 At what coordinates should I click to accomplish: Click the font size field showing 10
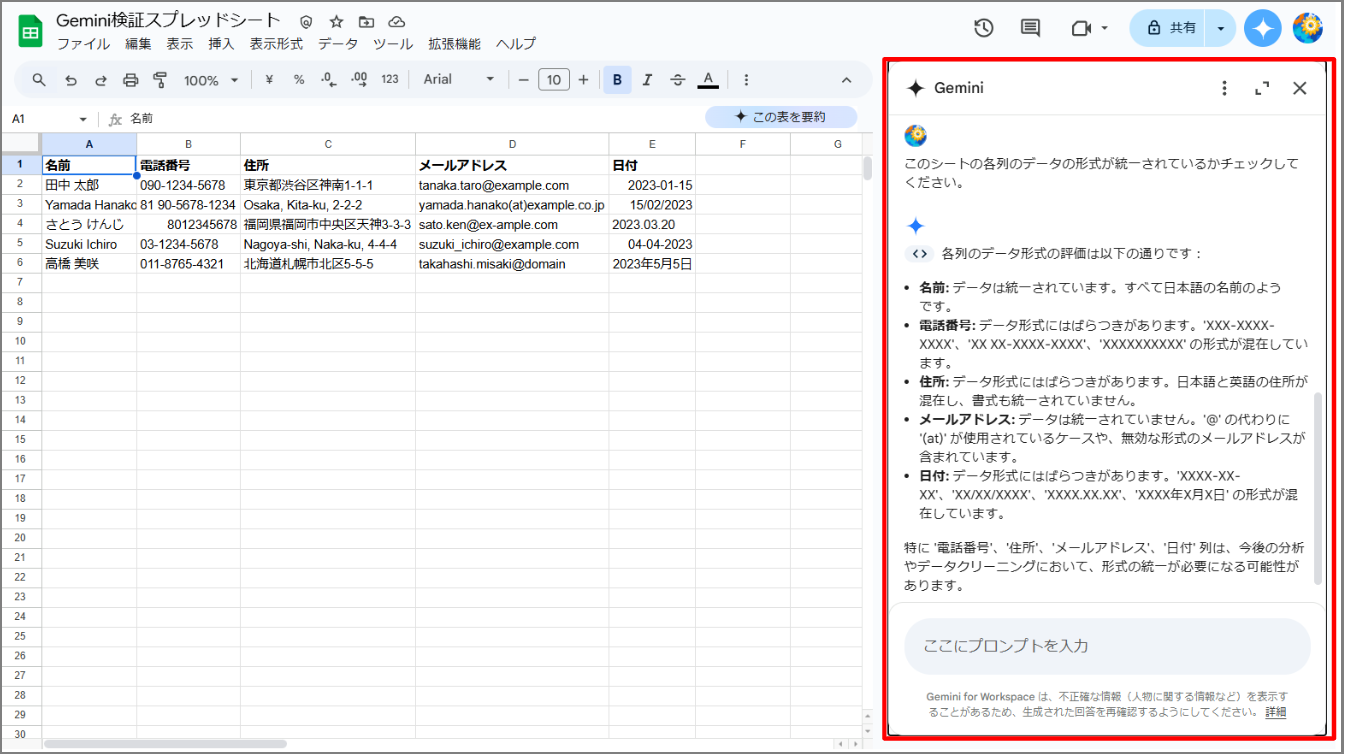point(553,80)
